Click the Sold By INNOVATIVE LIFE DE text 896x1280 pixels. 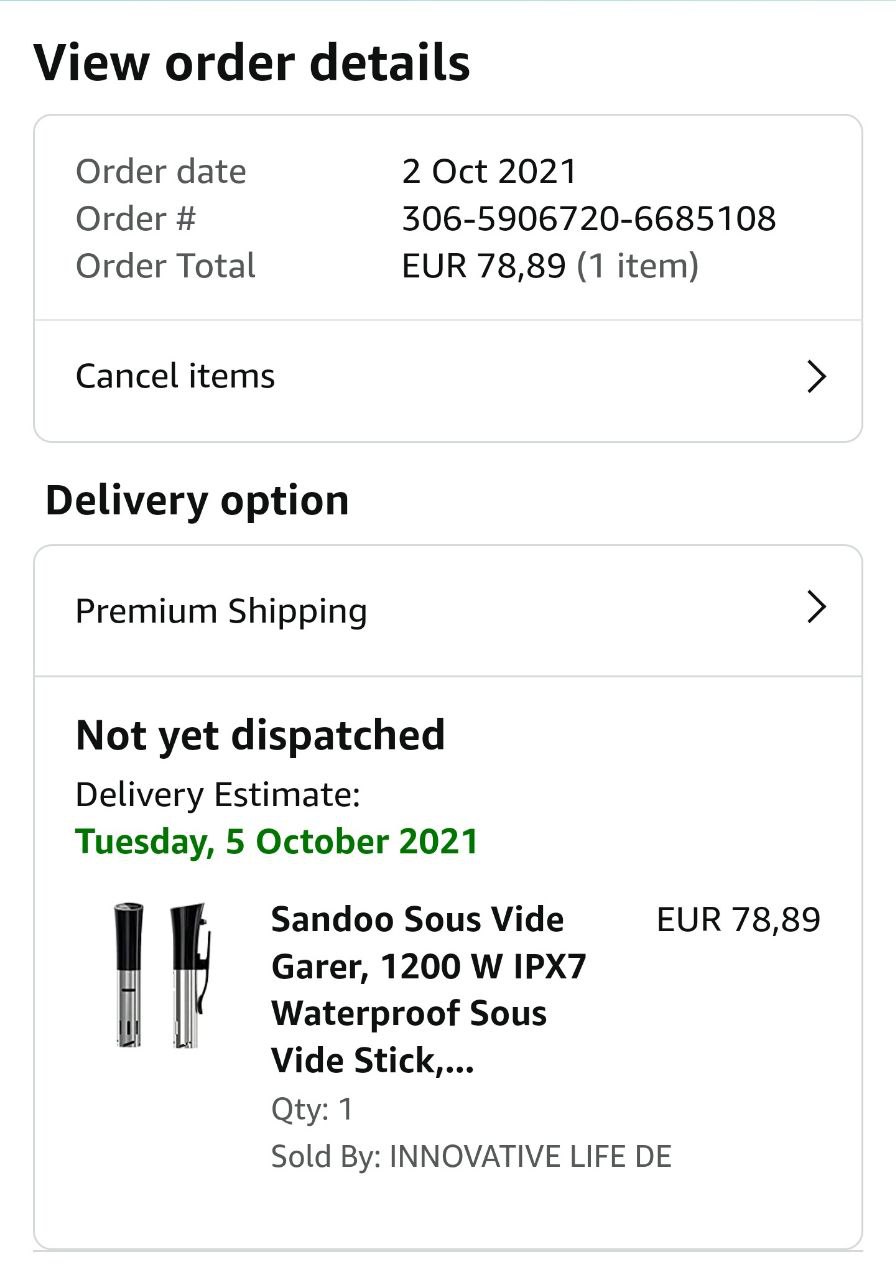(471, 1157)
